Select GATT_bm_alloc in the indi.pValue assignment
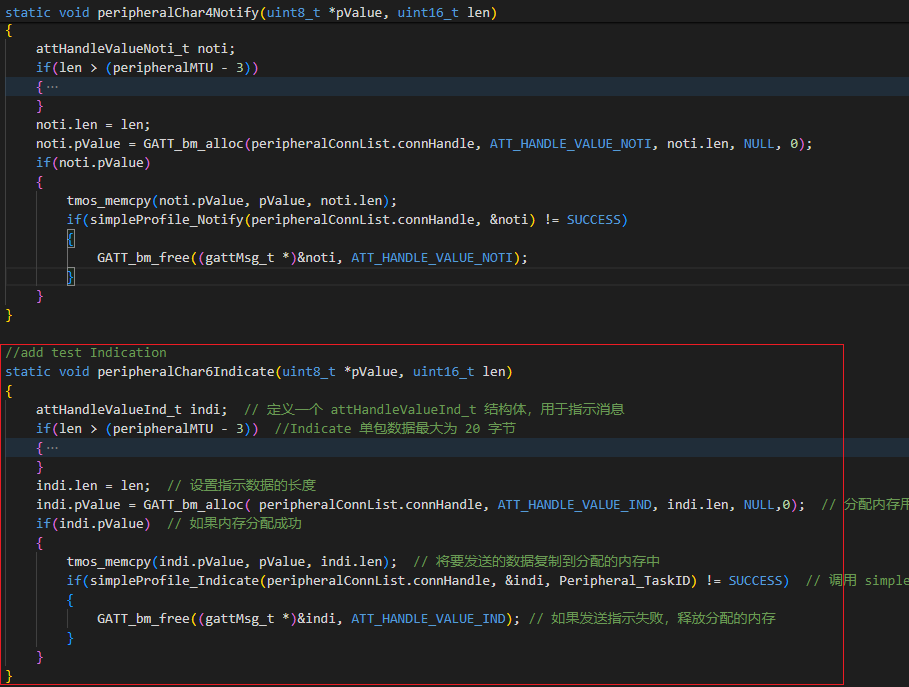The height and width of the screenshot is (687, 909). point(193,504)
